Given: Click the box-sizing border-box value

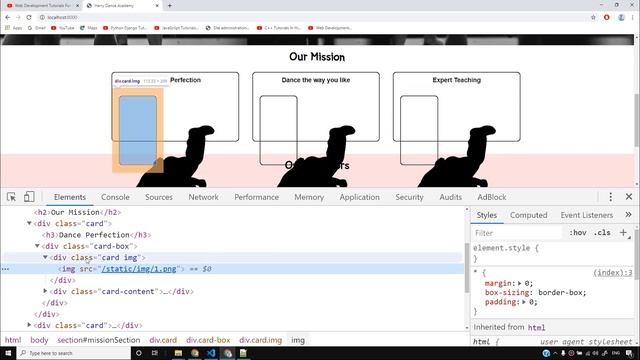Looking at the screenshot, I should [561, 293].
